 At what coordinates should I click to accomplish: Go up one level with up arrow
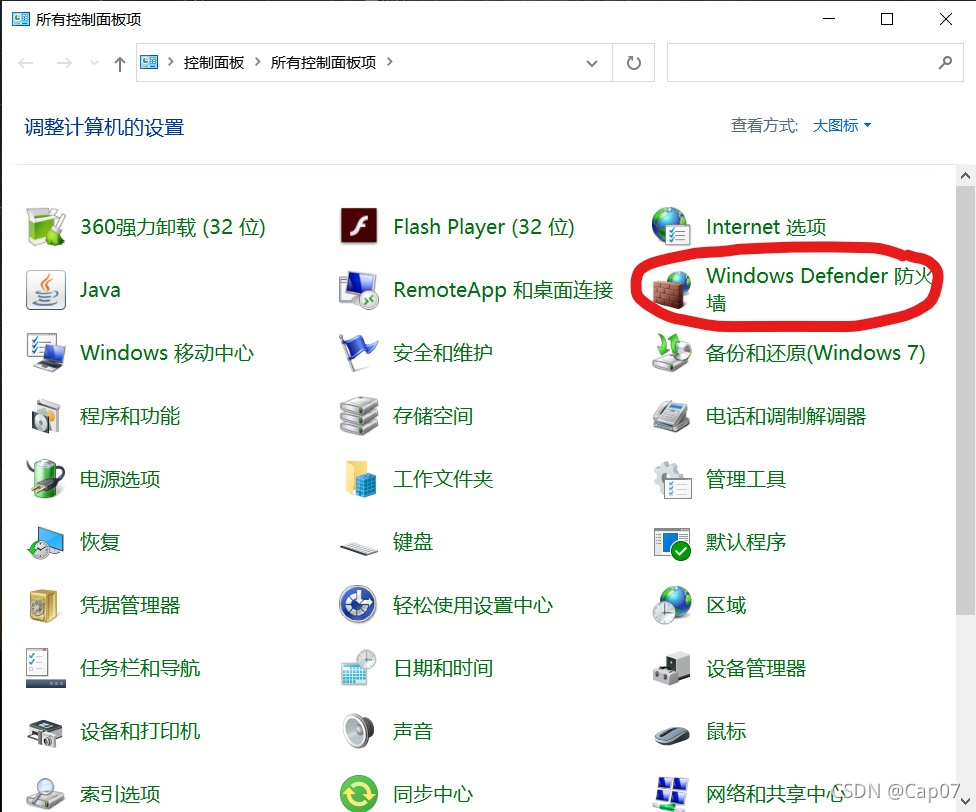coord(120,63)
